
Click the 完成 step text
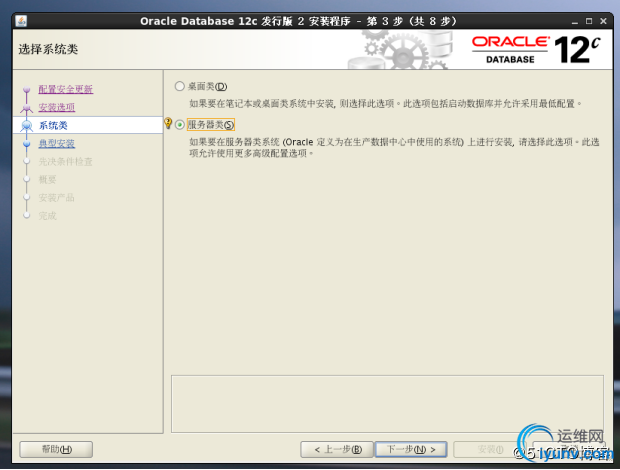coord(47,216)
